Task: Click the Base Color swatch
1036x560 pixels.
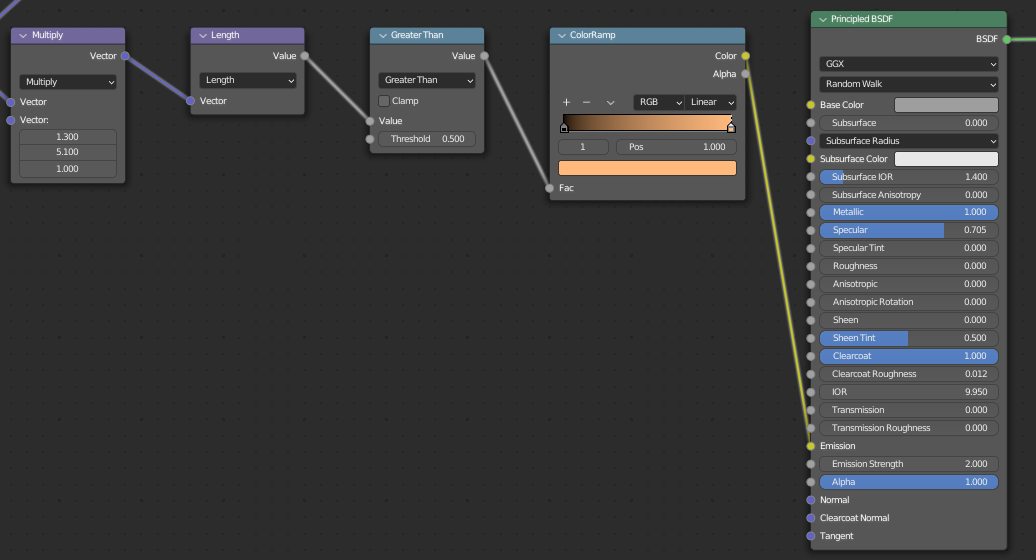Action: 945,105
